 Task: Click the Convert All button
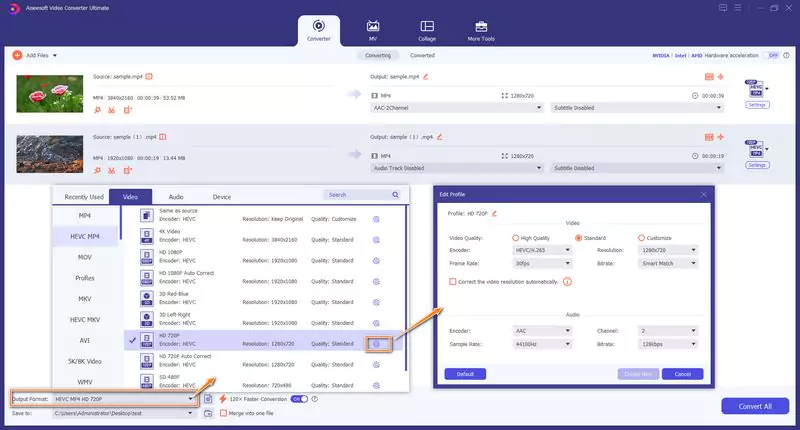(755, 406)
